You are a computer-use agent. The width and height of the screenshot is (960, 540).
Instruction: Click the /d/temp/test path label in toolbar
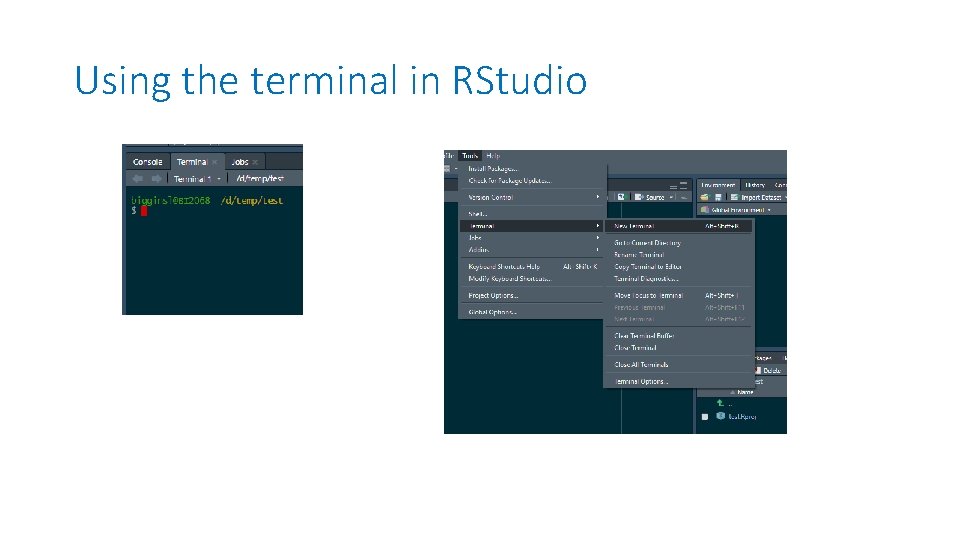[260, 179]
